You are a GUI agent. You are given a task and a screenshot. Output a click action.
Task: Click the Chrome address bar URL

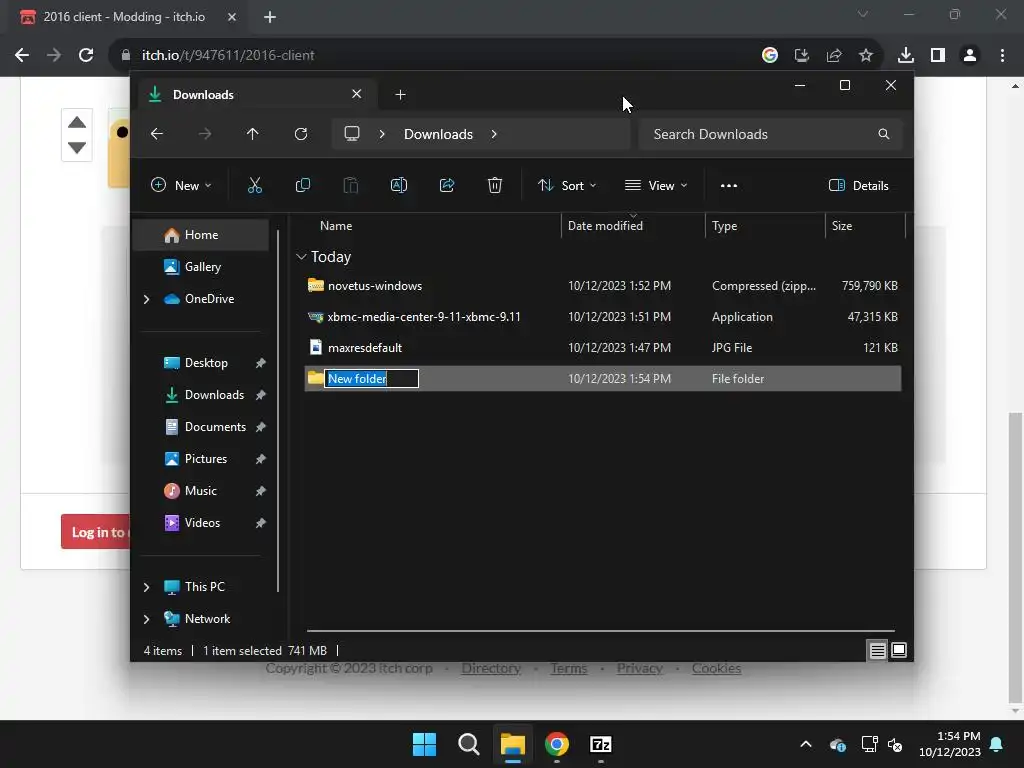point(228,56)
